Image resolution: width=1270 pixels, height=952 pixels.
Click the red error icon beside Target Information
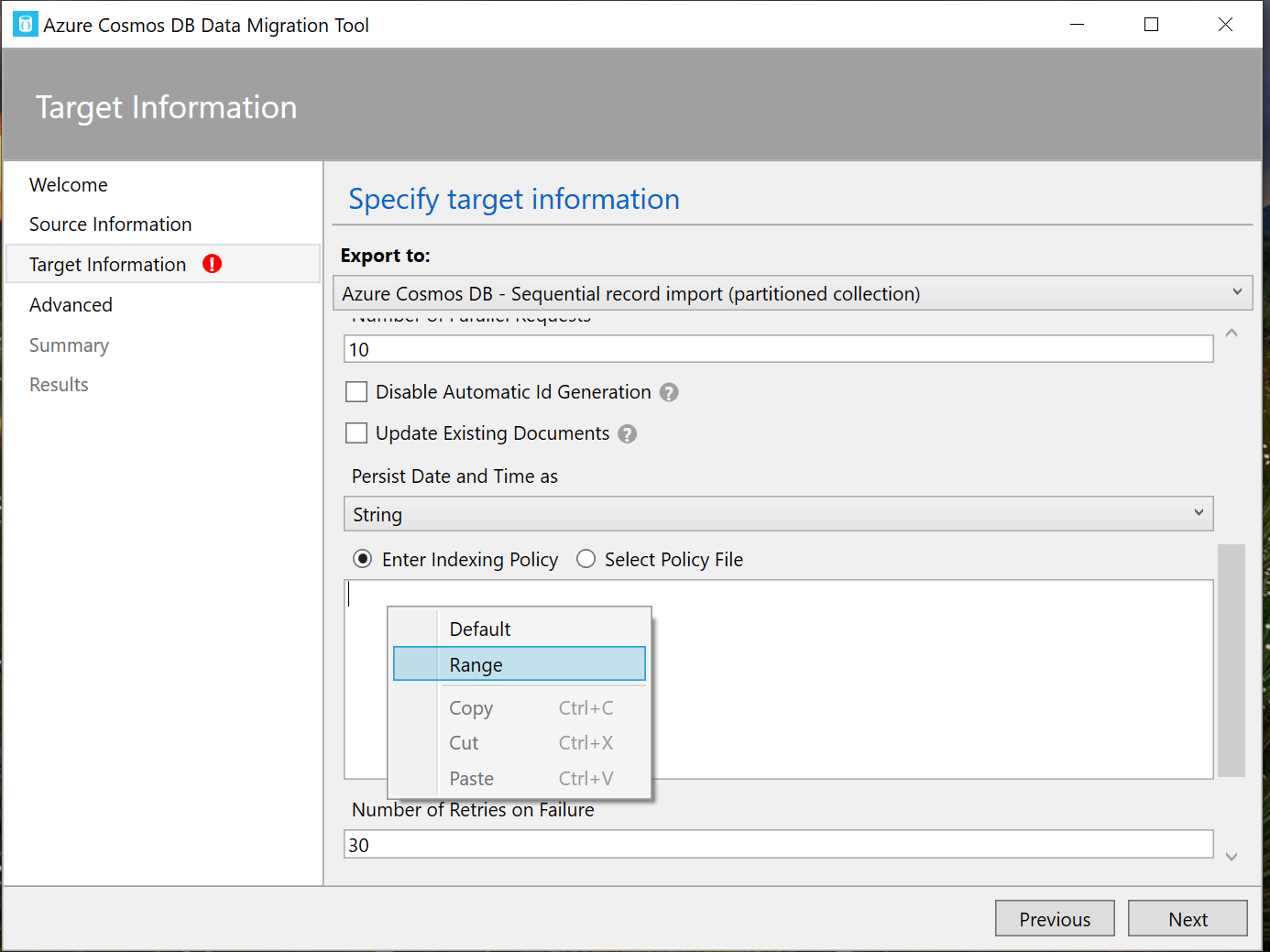coord(213,264)
